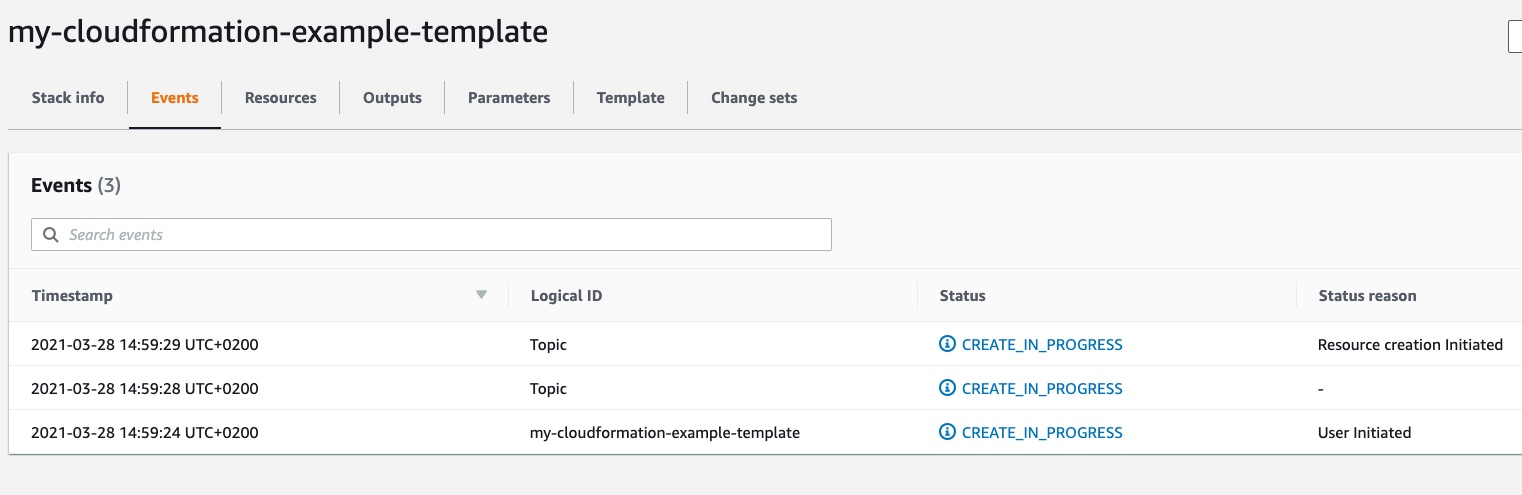Viewport: 1522px width, 495px height.
Task: Click the magnifier icon in the search box
Action: point(51,235)
